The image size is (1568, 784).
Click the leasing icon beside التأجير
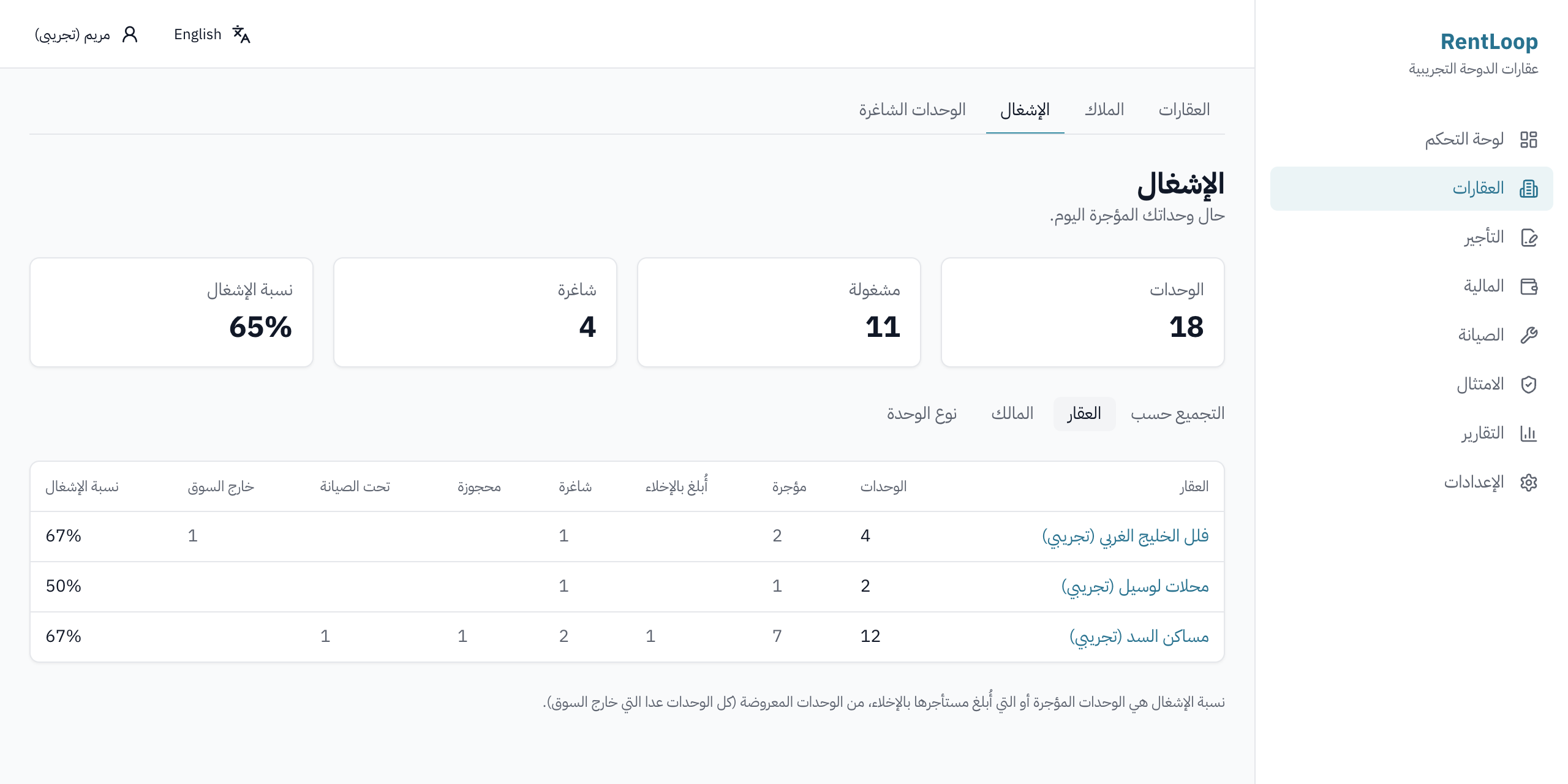[x=1529, y=238]
